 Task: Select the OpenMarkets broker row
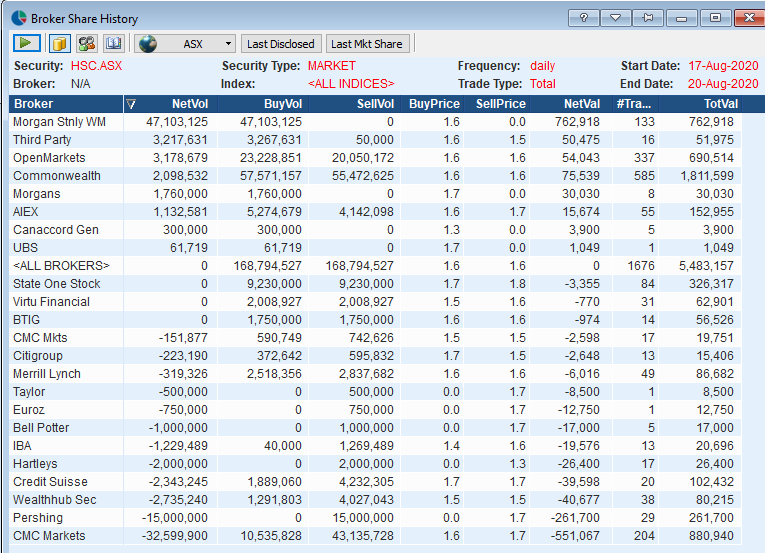(375, 158)
